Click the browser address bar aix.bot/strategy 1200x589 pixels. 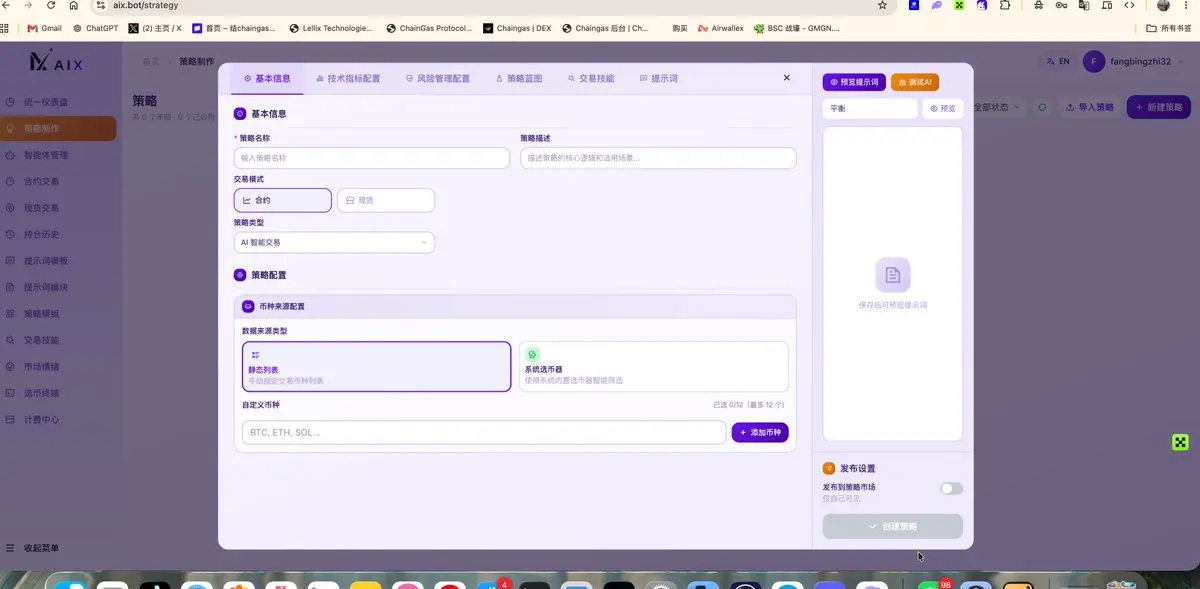[480, 5]
